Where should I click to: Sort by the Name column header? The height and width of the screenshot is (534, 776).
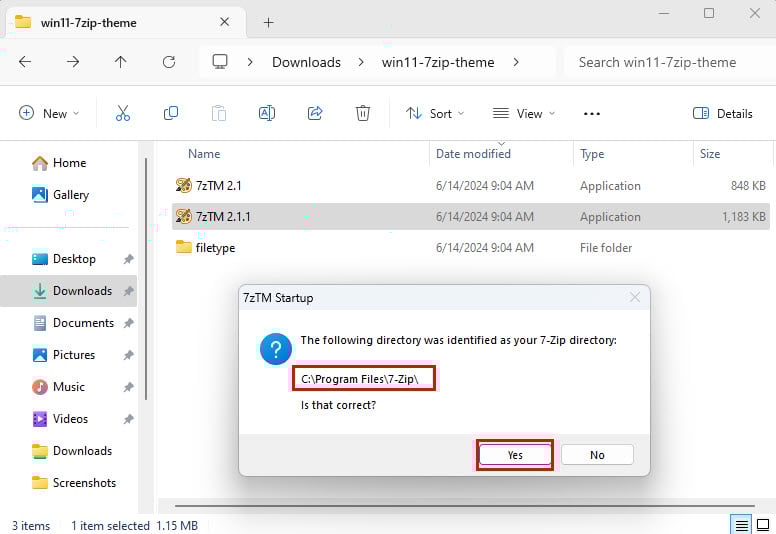click(204, 154)
